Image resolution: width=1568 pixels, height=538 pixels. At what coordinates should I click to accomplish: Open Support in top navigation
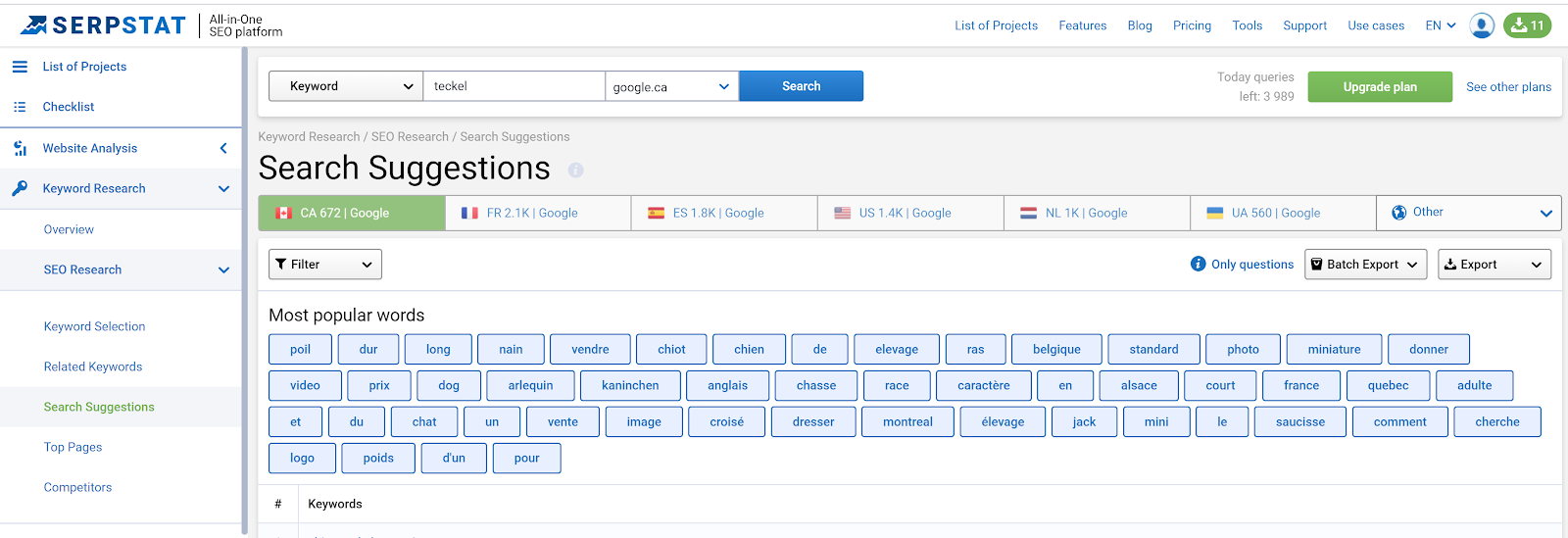(x=1304, y=25)
